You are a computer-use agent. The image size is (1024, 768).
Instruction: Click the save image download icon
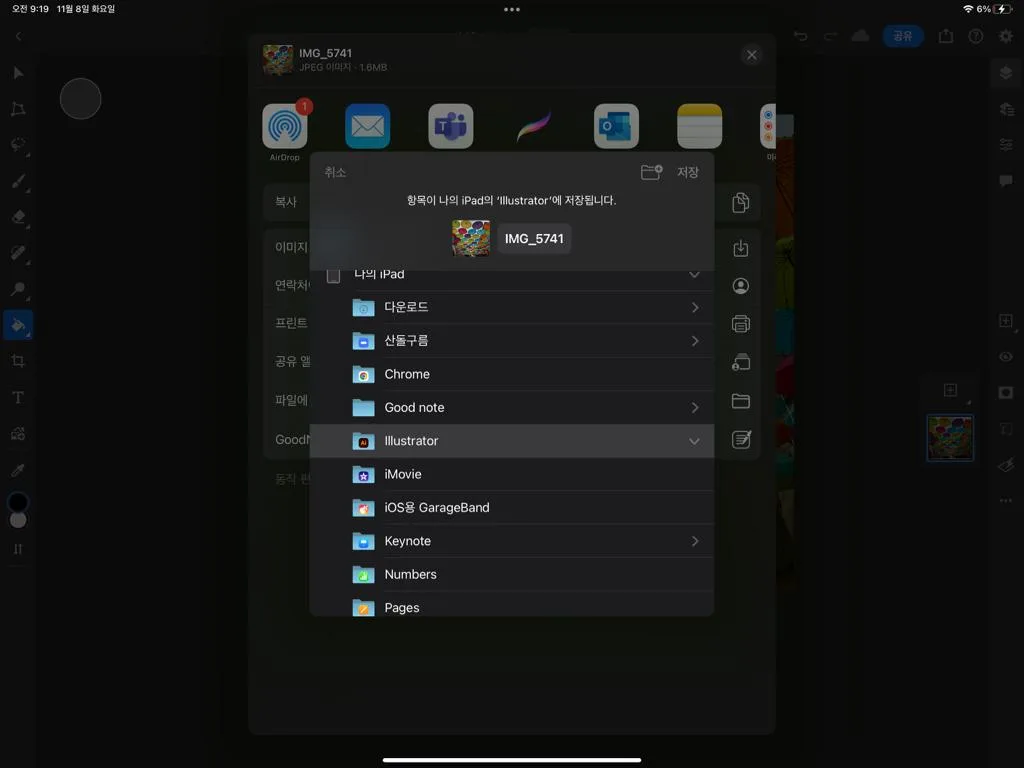pos(741,248)
